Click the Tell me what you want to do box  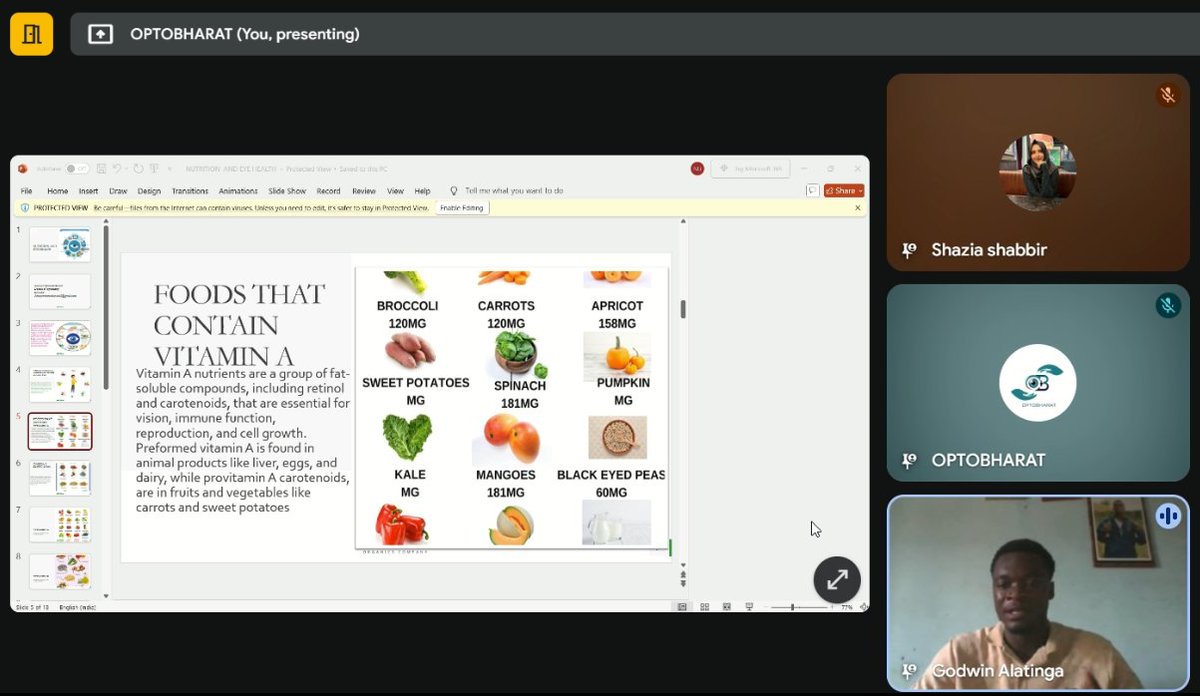coord(514,191)
